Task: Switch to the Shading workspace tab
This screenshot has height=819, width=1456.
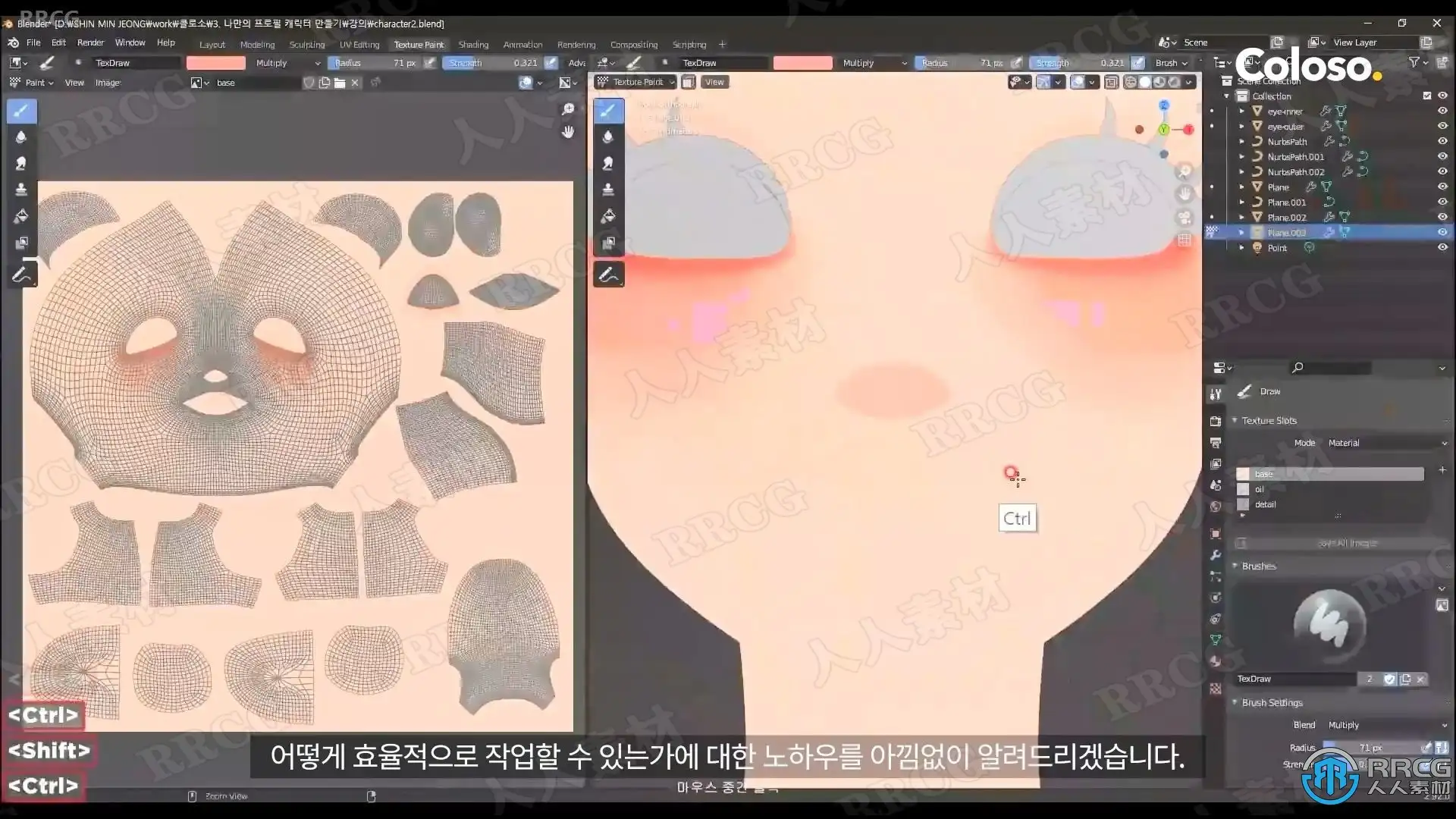Action: click(x=472, y=45)
